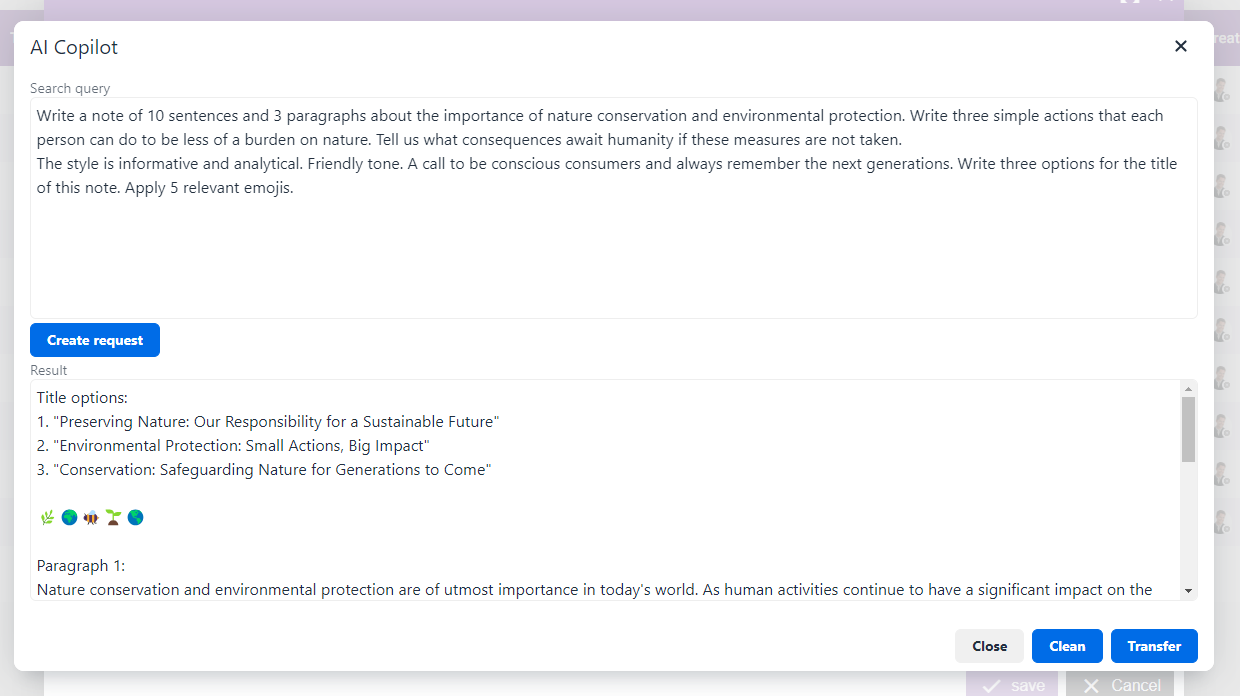Focus the Search query text area

point(614,208)
